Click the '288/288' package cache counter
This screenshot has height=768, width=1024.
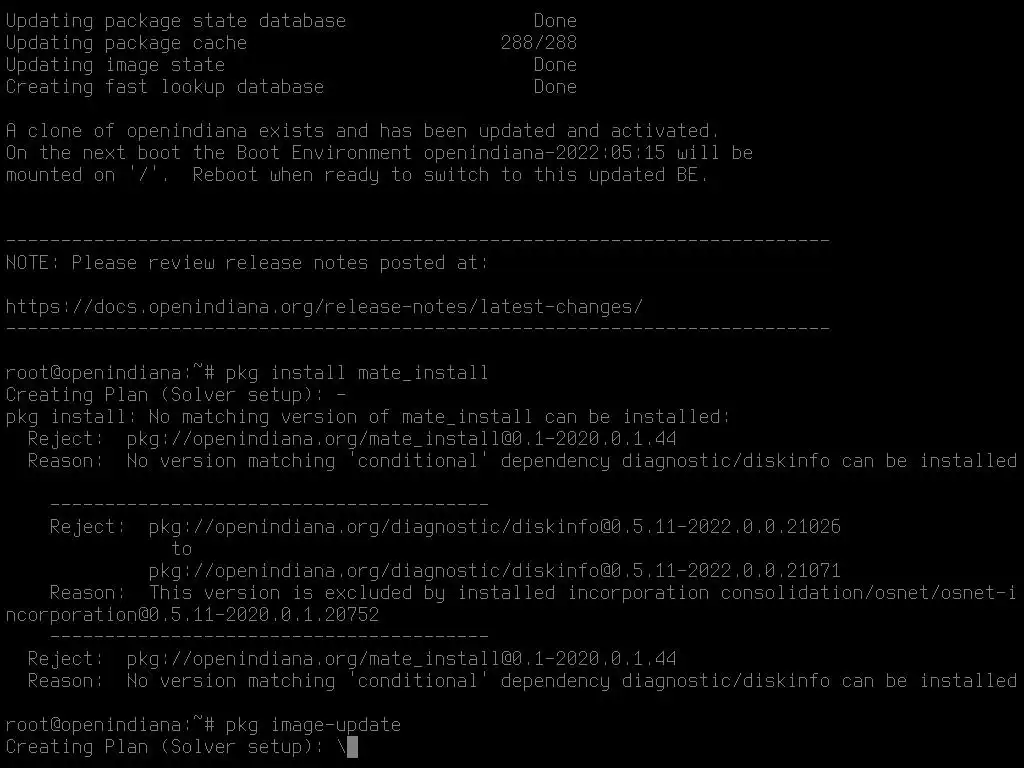tap(539, 43)
